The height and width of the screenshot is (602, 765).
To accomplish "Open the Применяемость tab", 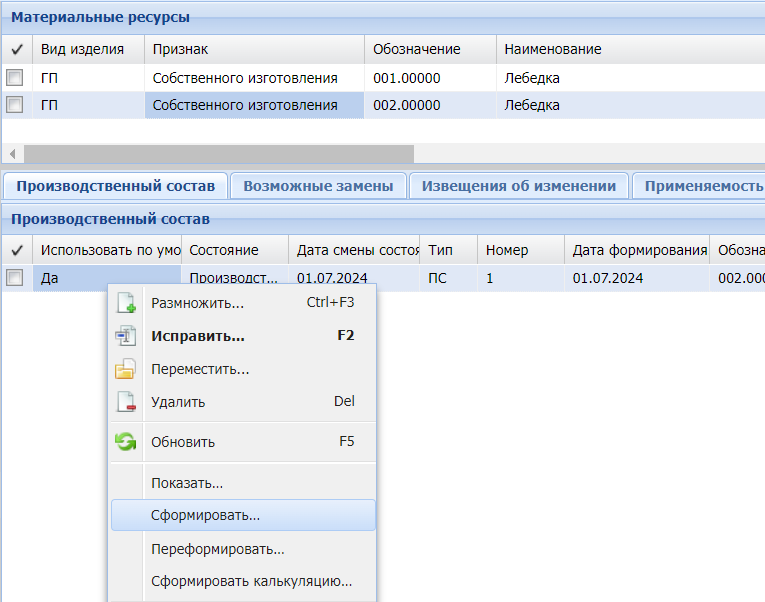I will pos(703,186).
